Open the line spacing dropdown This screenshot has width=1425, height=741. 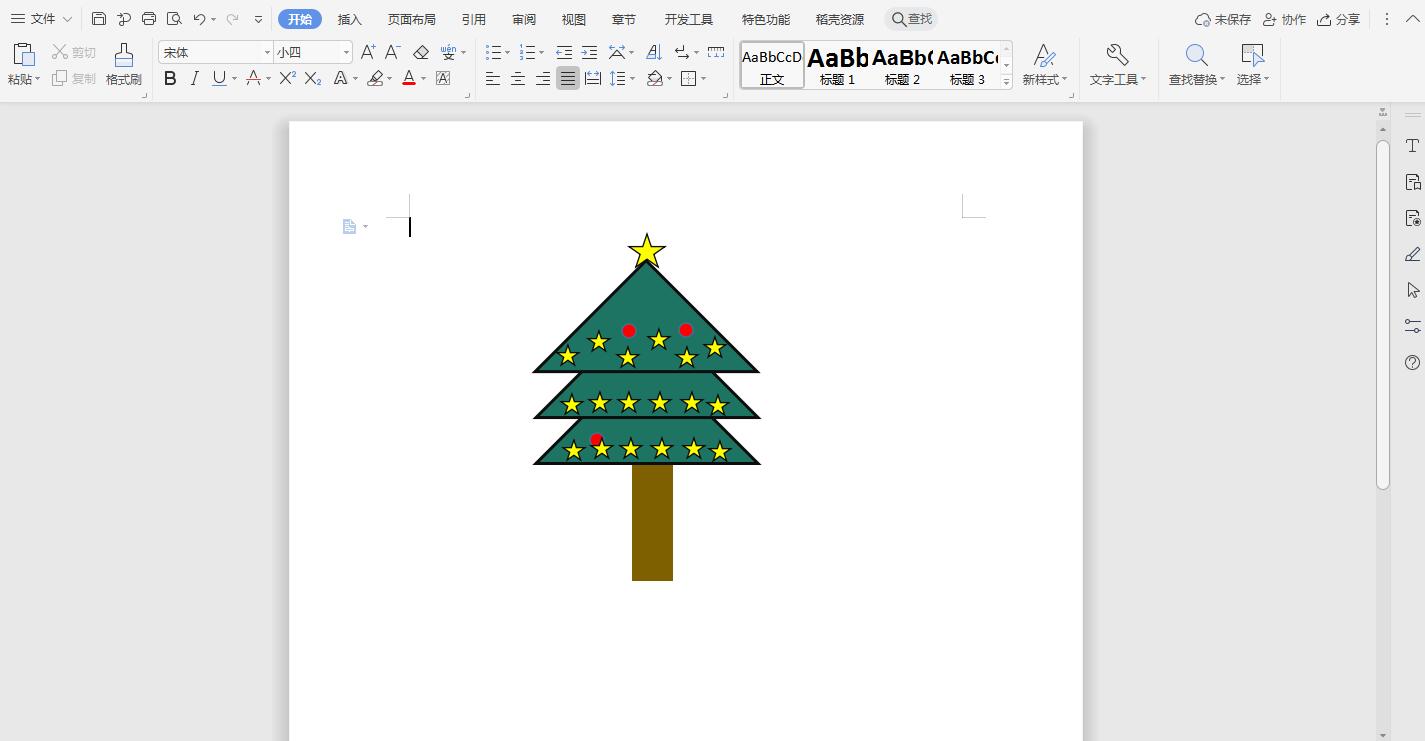coord(632,79)
